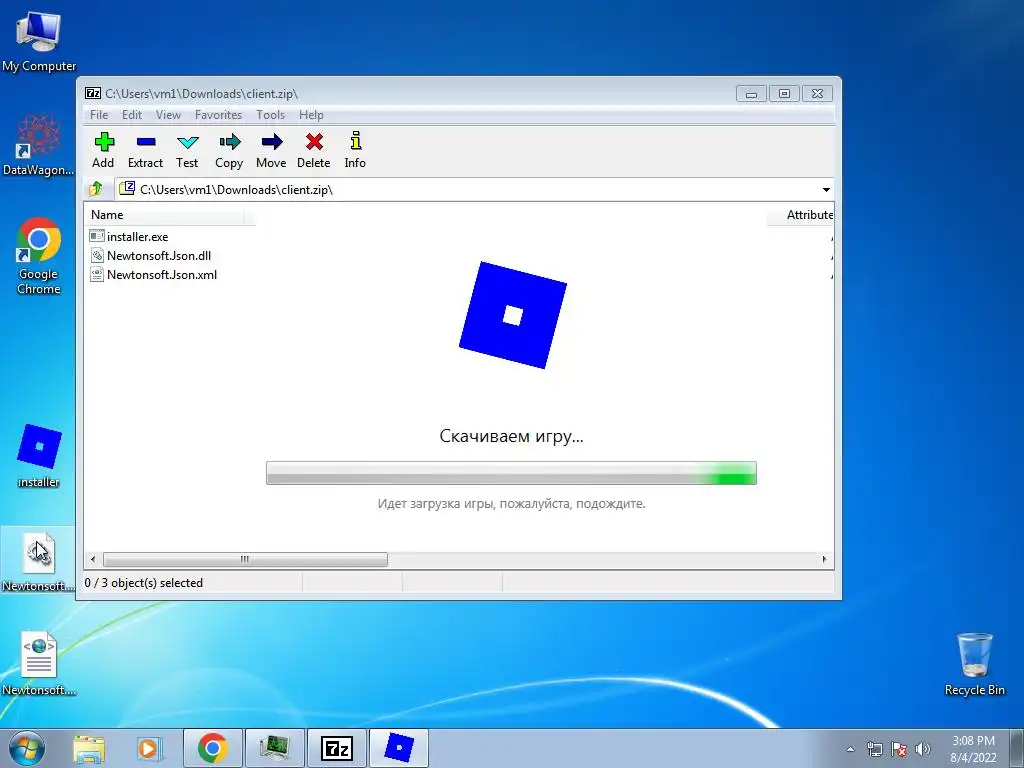Click the 7z icon in the window title bar

93,93
